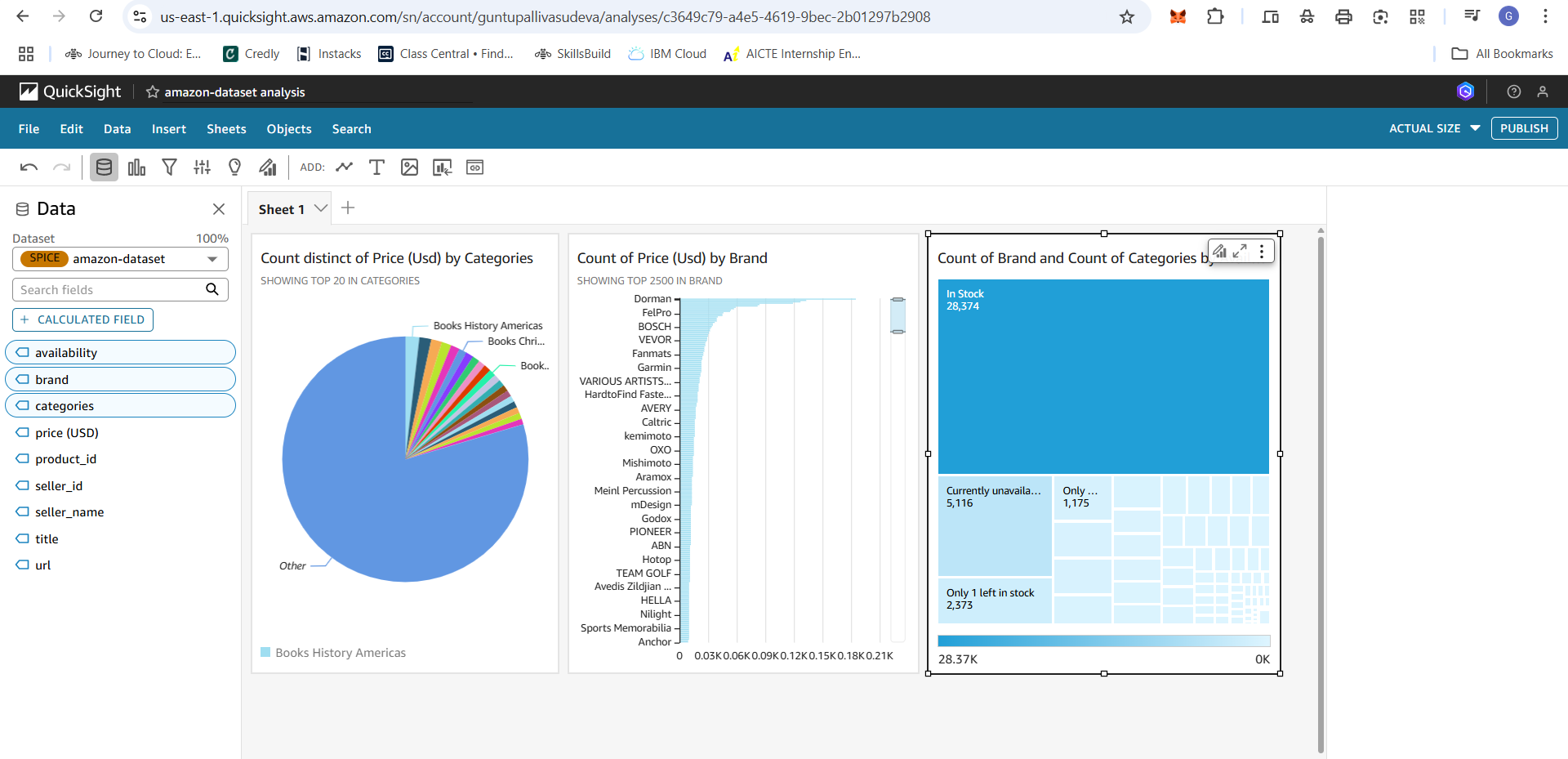Open the Filter funnel icon

[x=169, y=167]
